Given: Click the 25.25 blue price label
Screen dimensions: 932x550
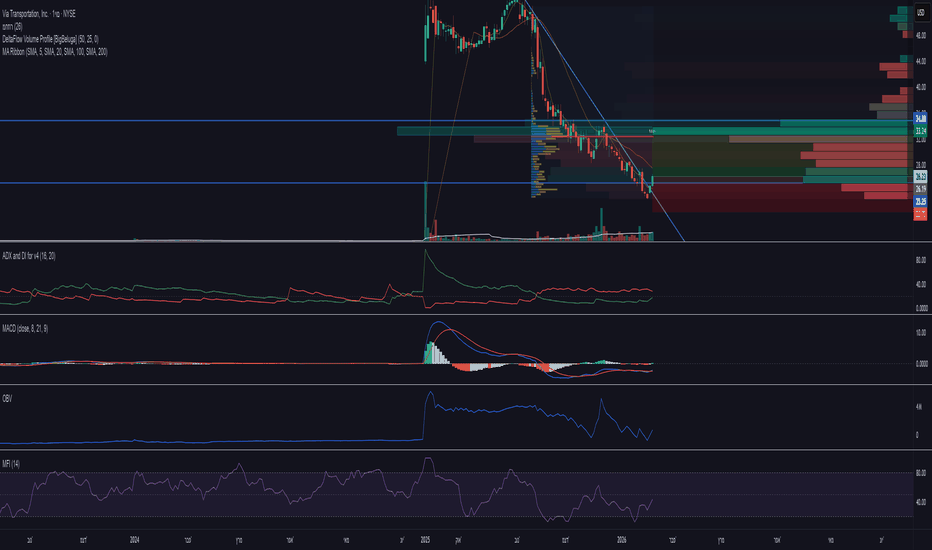Looking at the screenshot, I should (x=920, y=202).
